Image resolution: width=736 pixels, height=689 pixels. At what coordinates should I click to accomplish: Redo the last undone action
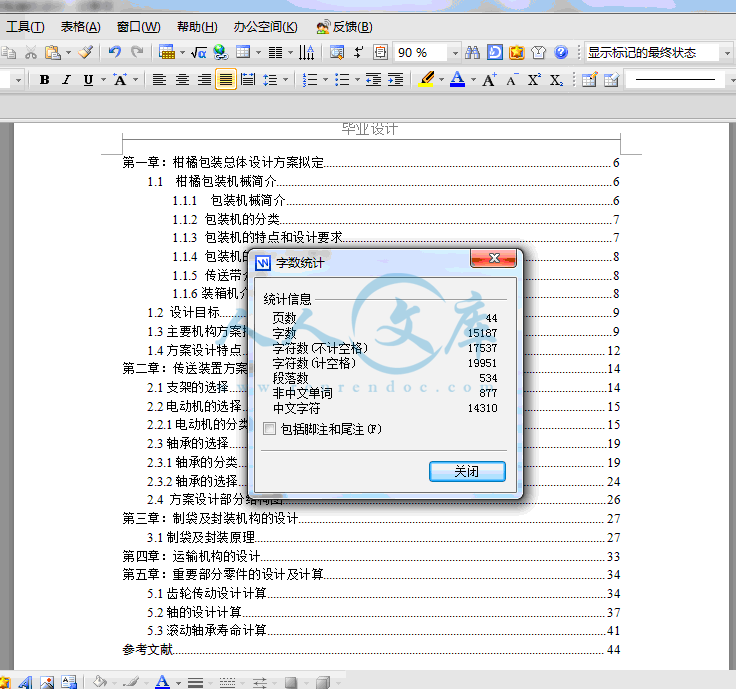click(x=137, y=52)
